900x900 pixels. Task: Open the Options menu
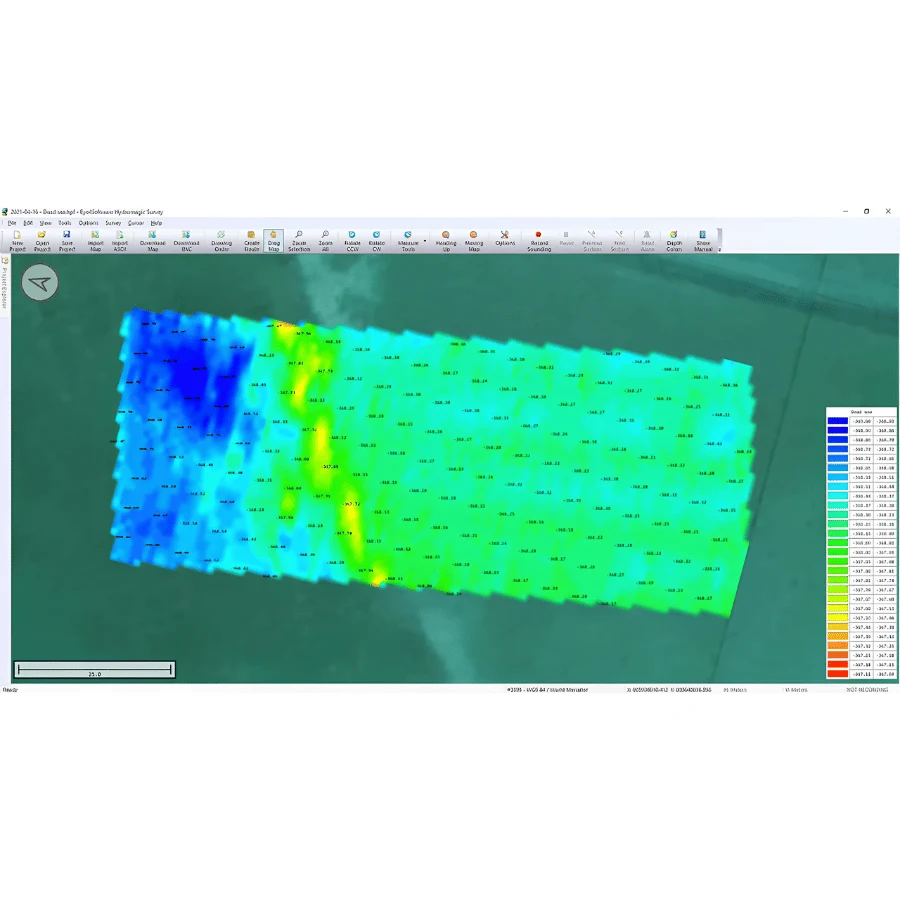click(x=88, y=223)
